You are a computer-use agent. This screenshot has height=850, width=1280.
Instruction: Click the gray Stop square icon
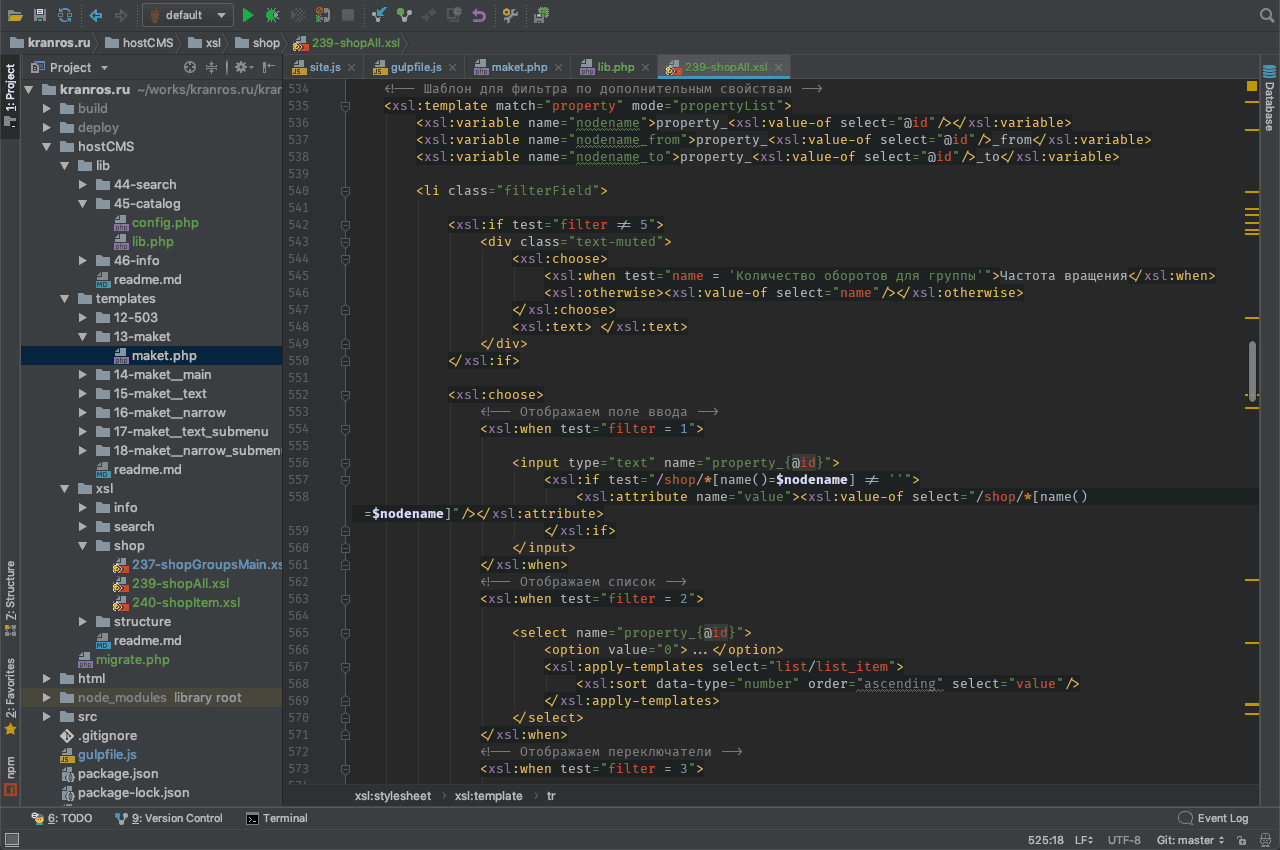348,15
